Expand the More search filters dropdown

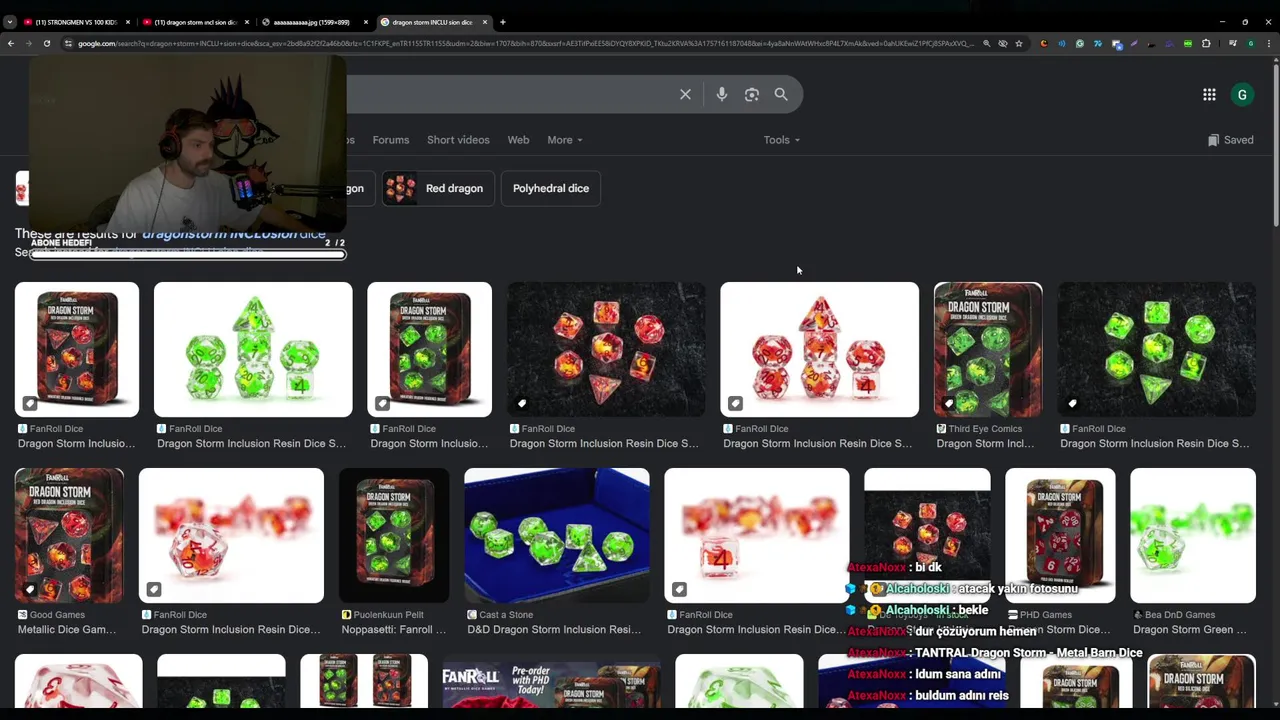(x=565, y=140)
